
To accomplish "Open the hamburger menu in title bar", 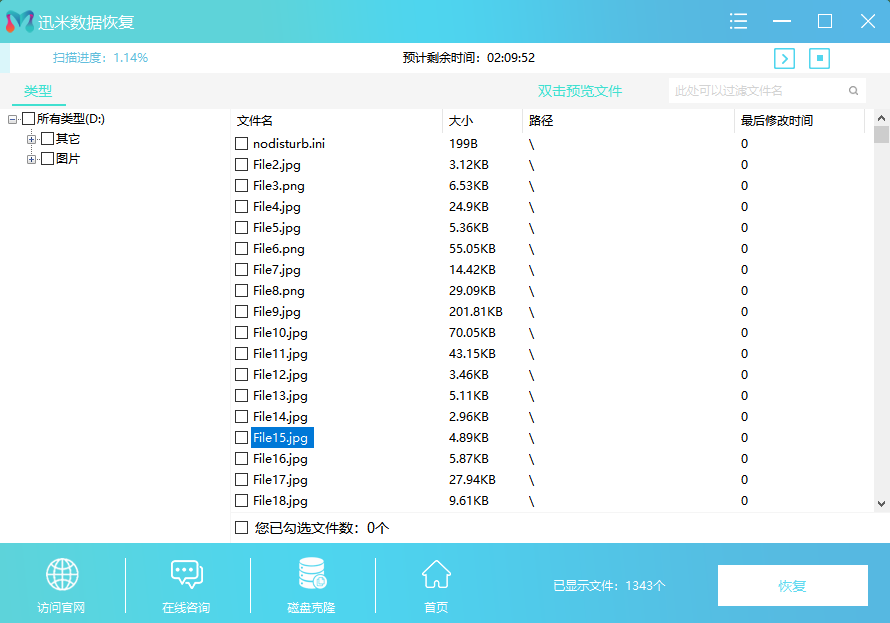I will pyautogui.click(x=739, y=21).
